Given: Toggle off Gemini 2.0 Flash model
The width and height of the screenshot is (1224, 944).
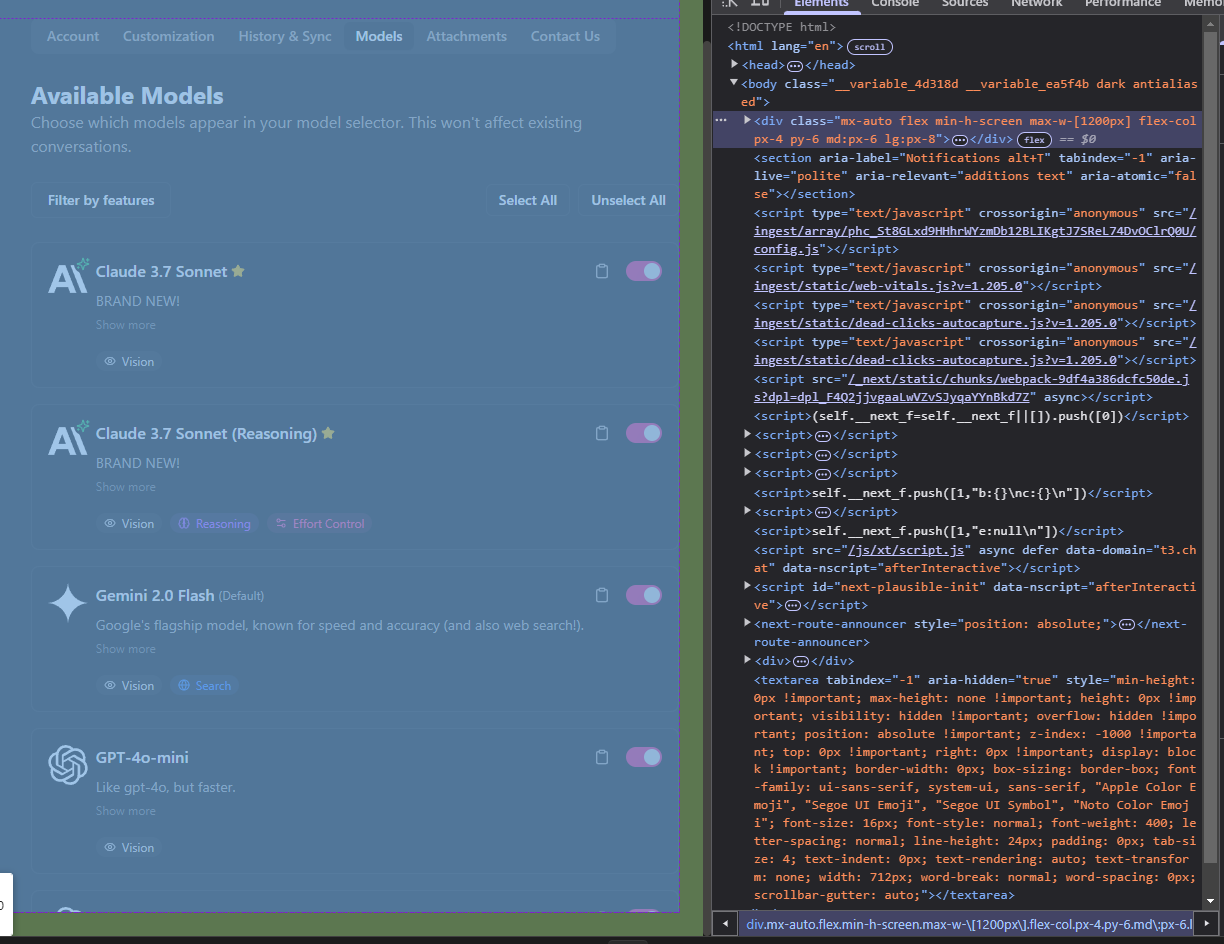Looking at the screenshot, I should [643, 595].
